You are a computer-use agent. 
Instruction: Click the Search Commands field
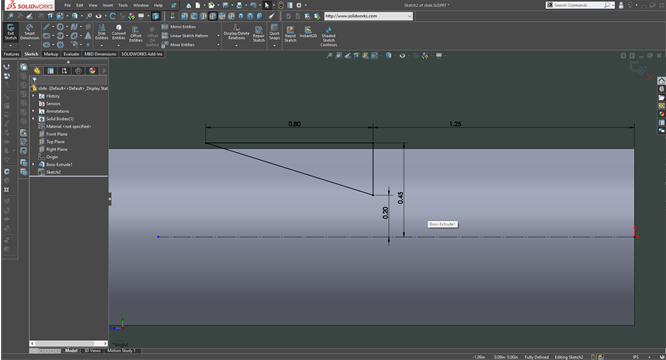click(579, 5)
